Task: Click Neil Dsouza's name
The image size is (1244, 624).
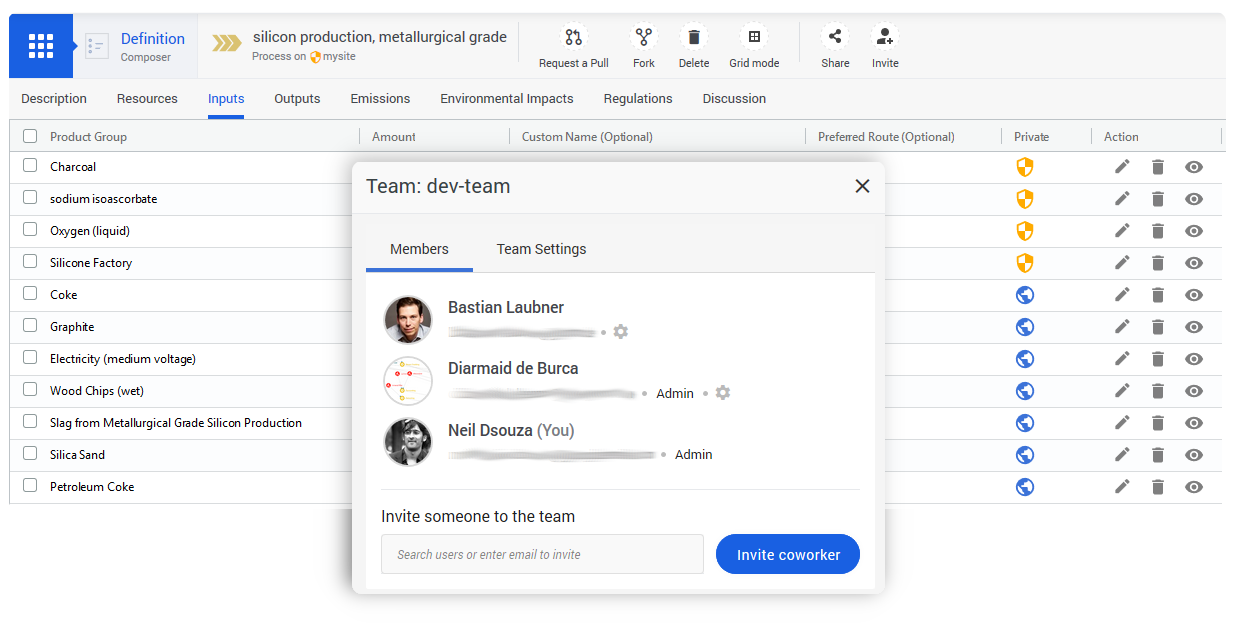Action: [491, 431]
